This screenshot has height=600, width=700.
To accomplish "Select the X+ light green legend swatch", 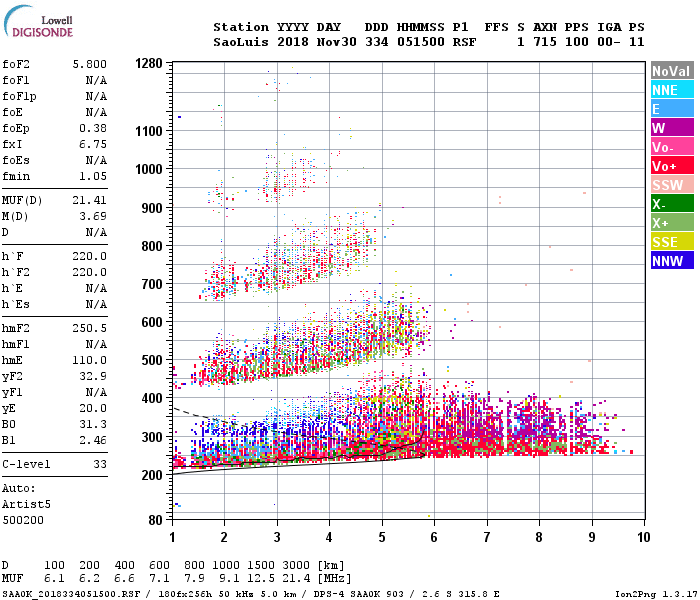I will tap(672, 223).
